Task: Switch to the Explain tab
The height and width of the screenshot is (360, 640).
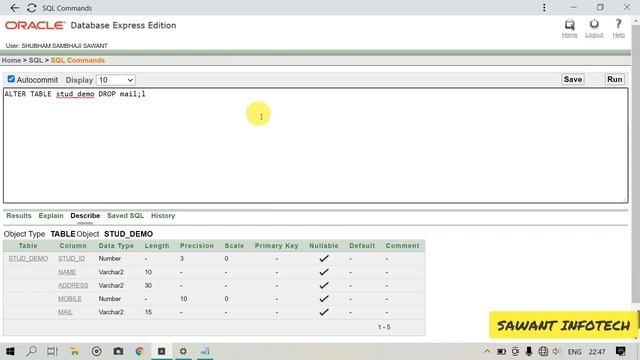Action: tap(51, 216)
